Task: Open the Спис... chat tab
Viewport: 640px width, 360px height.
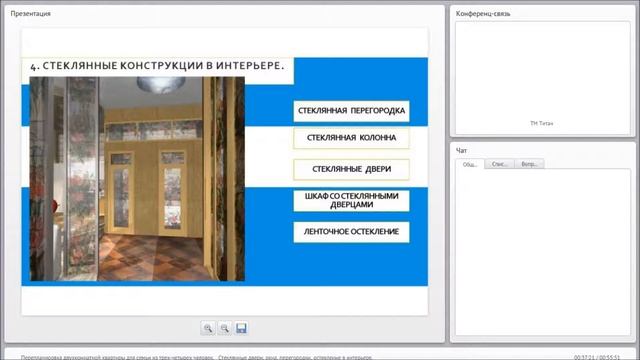Action: (499, 164)
